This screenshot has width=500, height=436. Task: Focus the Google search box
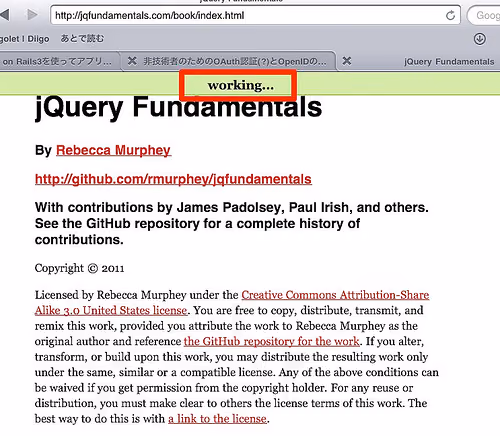[484, 15]
